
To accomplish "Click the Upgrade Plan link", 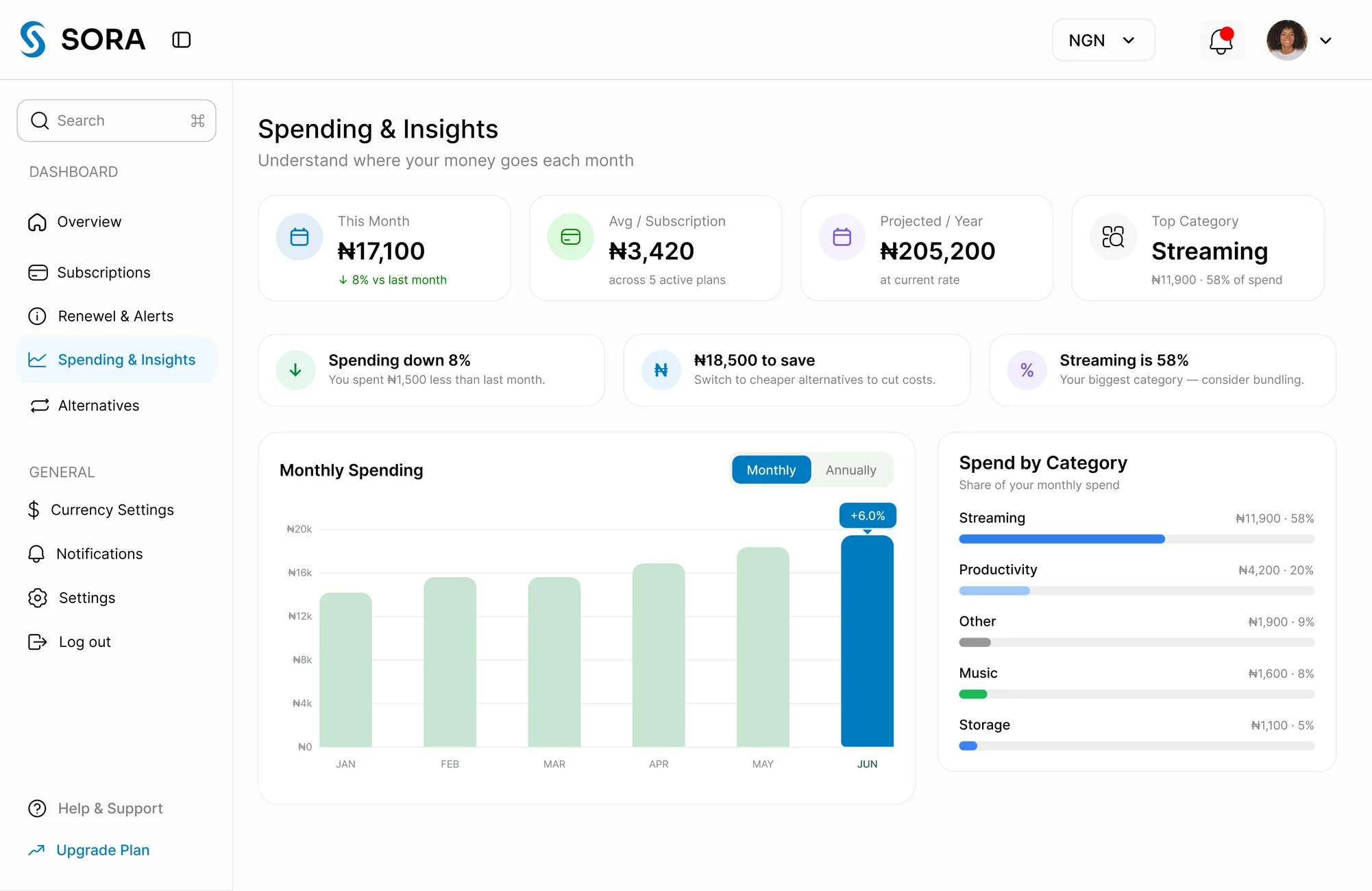I will pos(89,851).
